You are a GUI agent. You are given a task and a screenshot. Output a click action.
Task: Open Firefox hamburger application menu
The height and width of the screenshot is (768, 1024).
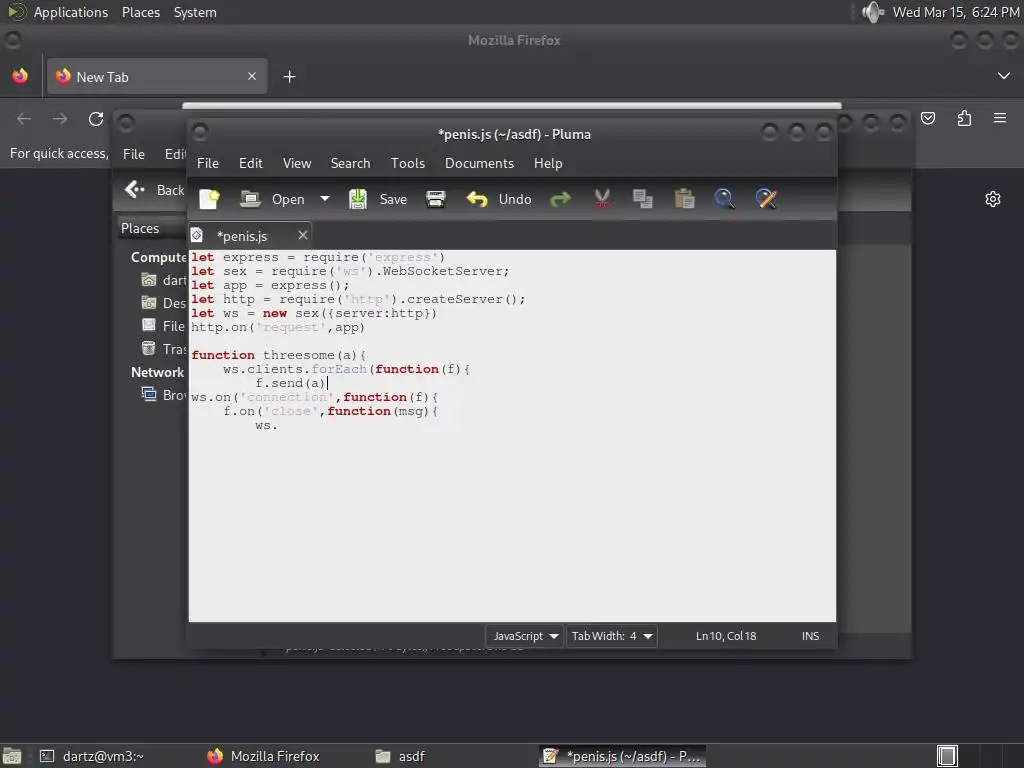click(1000, 118)
